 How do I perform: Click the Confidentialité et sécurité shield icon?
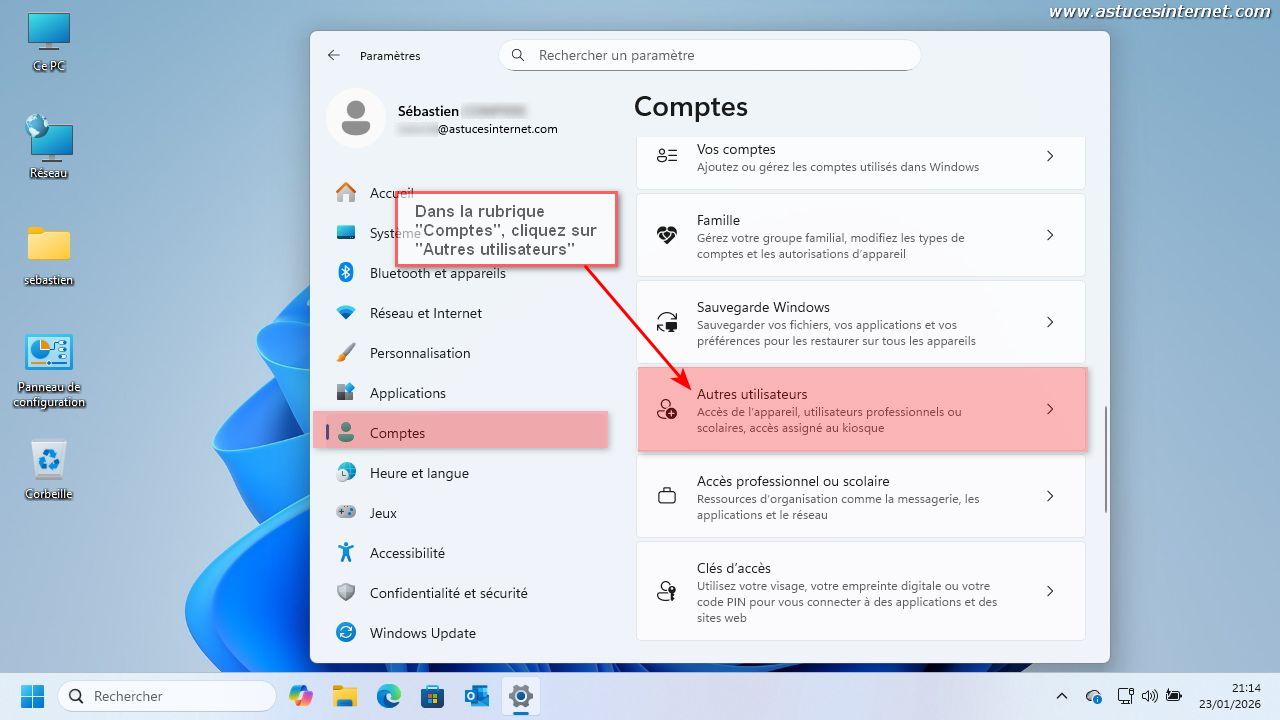point(346,593)
